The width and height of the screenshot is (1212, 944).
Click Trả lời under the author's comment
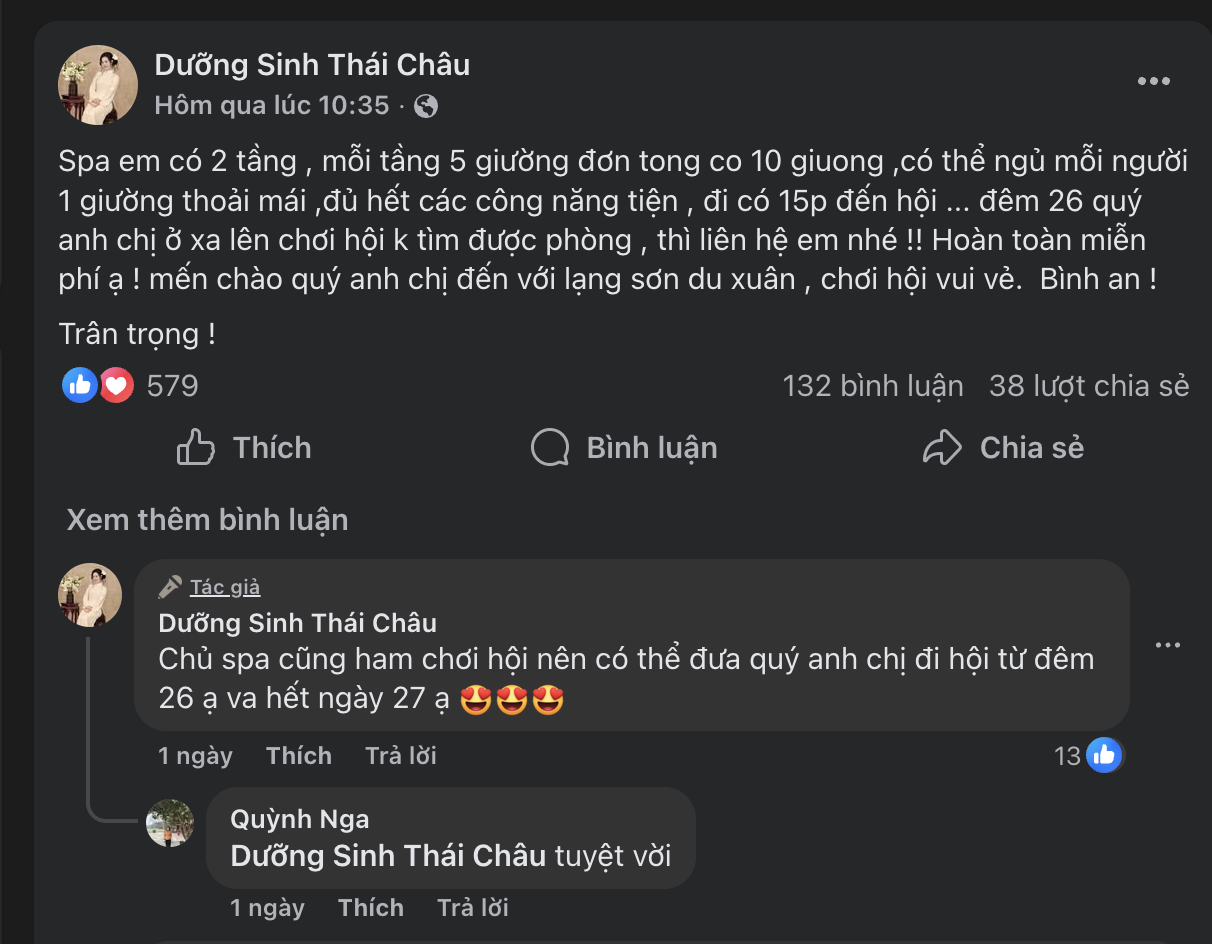pyautogui.click(x=400, y=756)
